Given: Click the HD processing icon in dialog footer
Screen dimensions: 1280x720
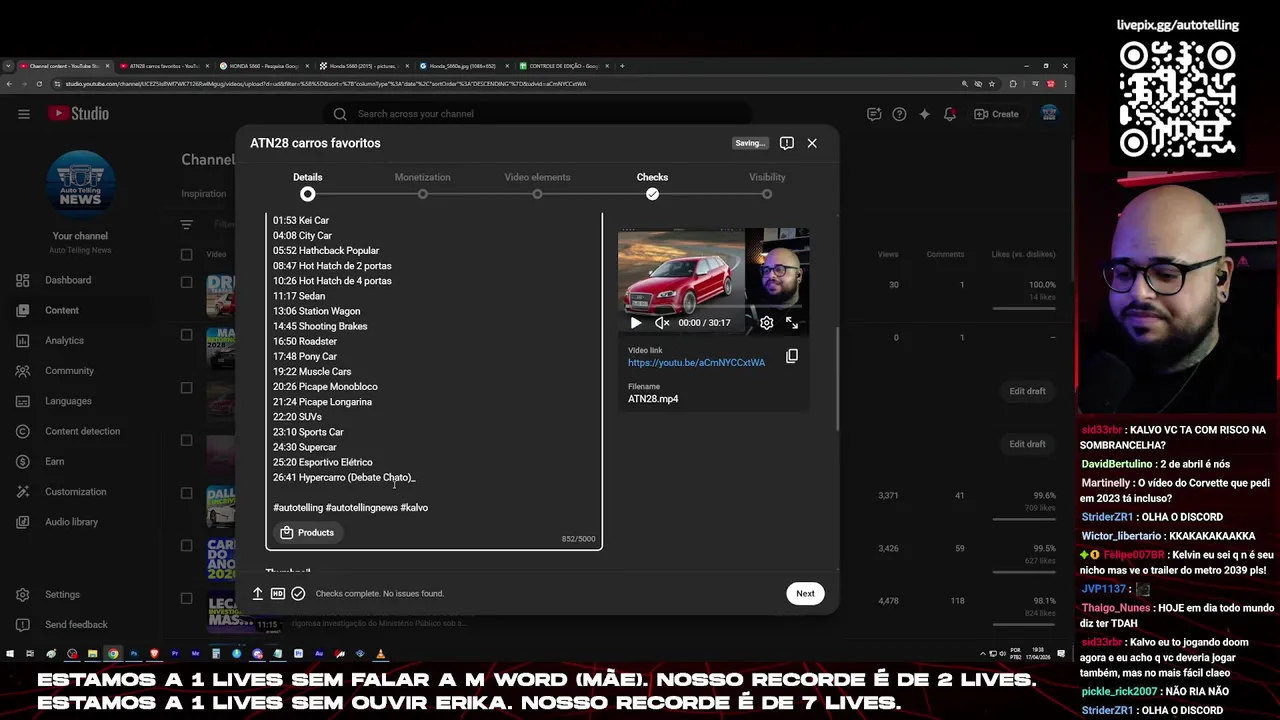Looking at the screenshot, I should point(278,594).
